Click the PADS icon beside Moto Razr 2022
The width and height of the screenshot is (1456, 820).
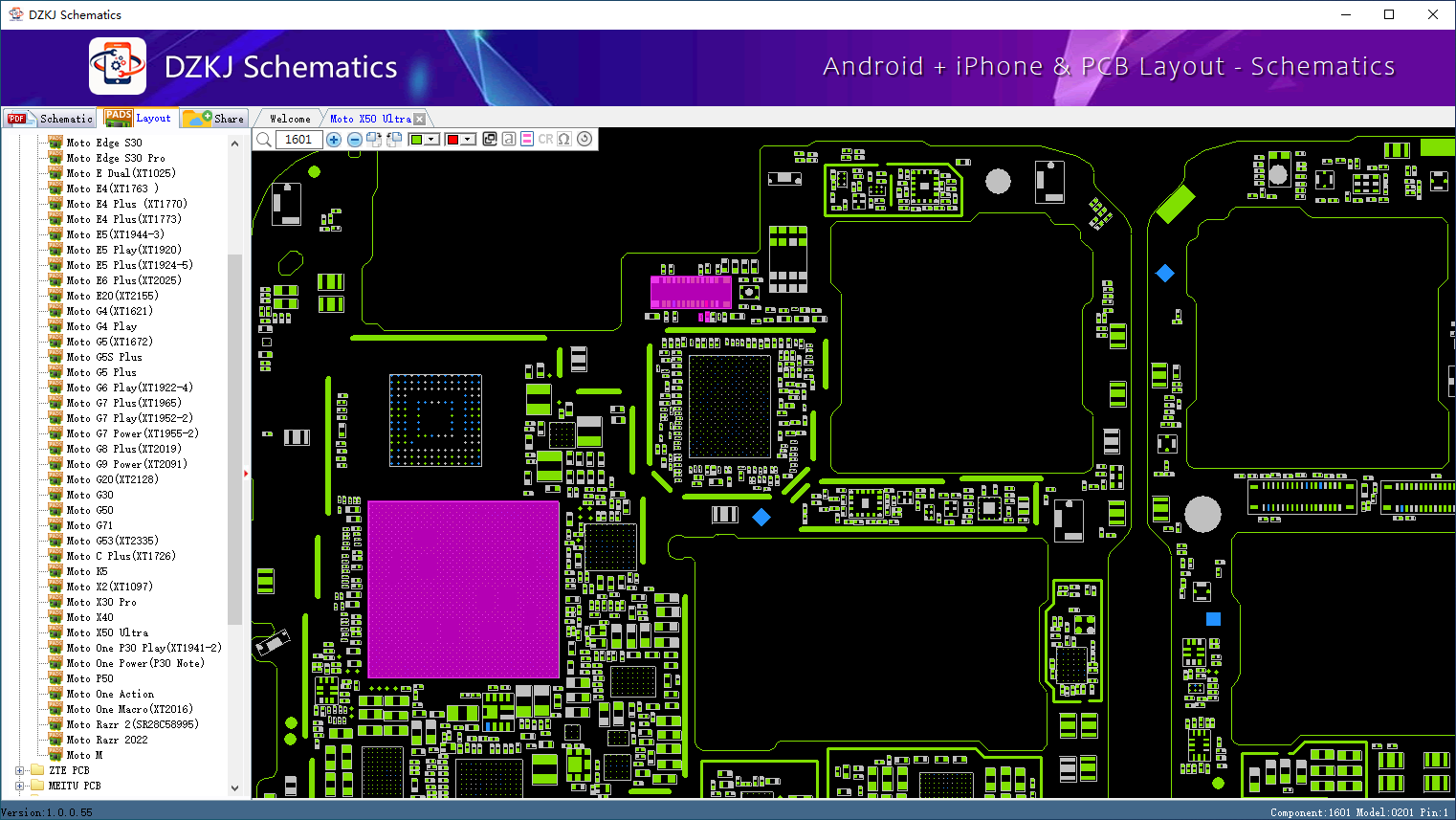click(55, 740)
